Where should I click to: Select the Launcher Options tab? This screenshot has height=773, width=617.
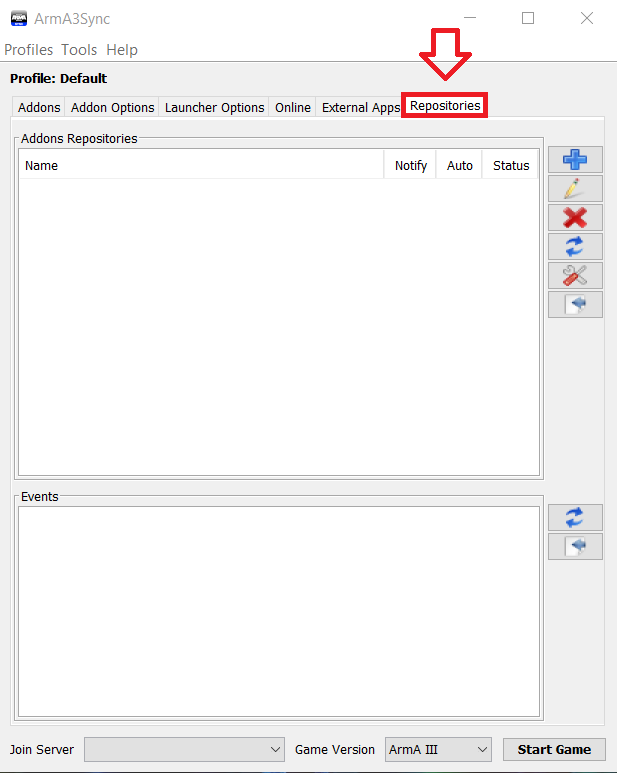point(214,107)
